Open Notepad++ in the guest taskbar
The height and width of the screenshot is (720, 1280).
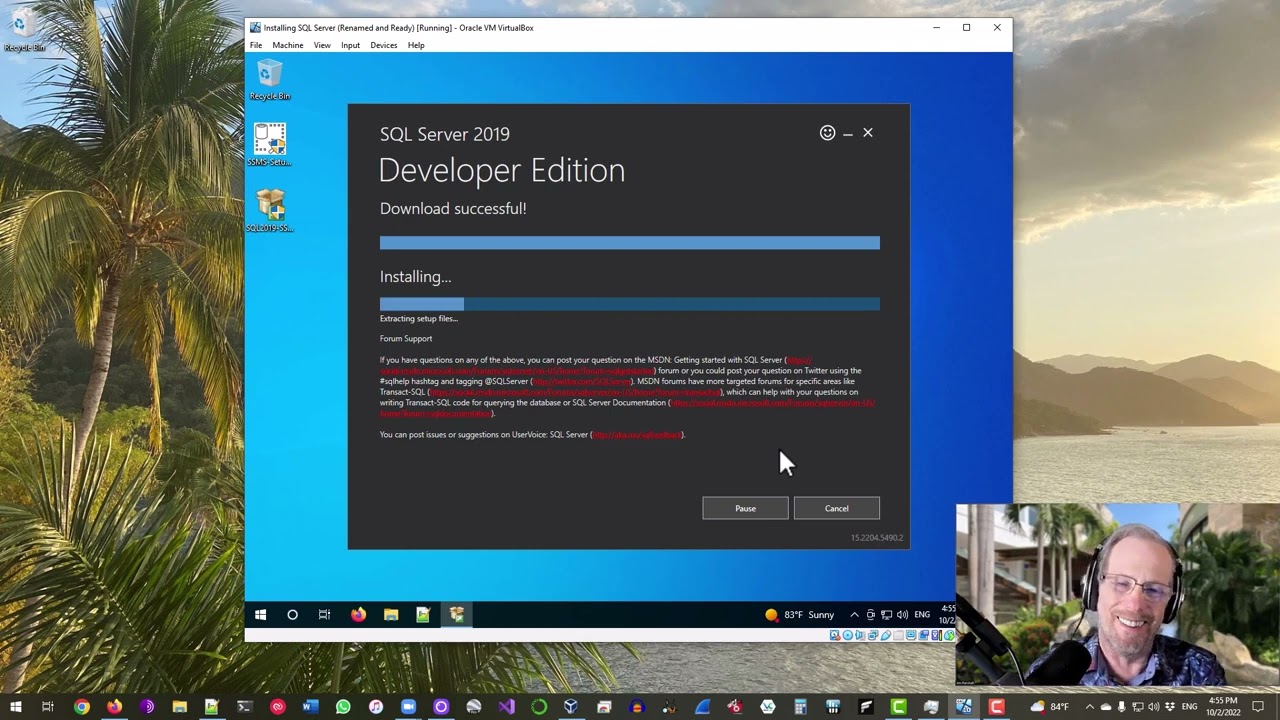coord(423,615)
